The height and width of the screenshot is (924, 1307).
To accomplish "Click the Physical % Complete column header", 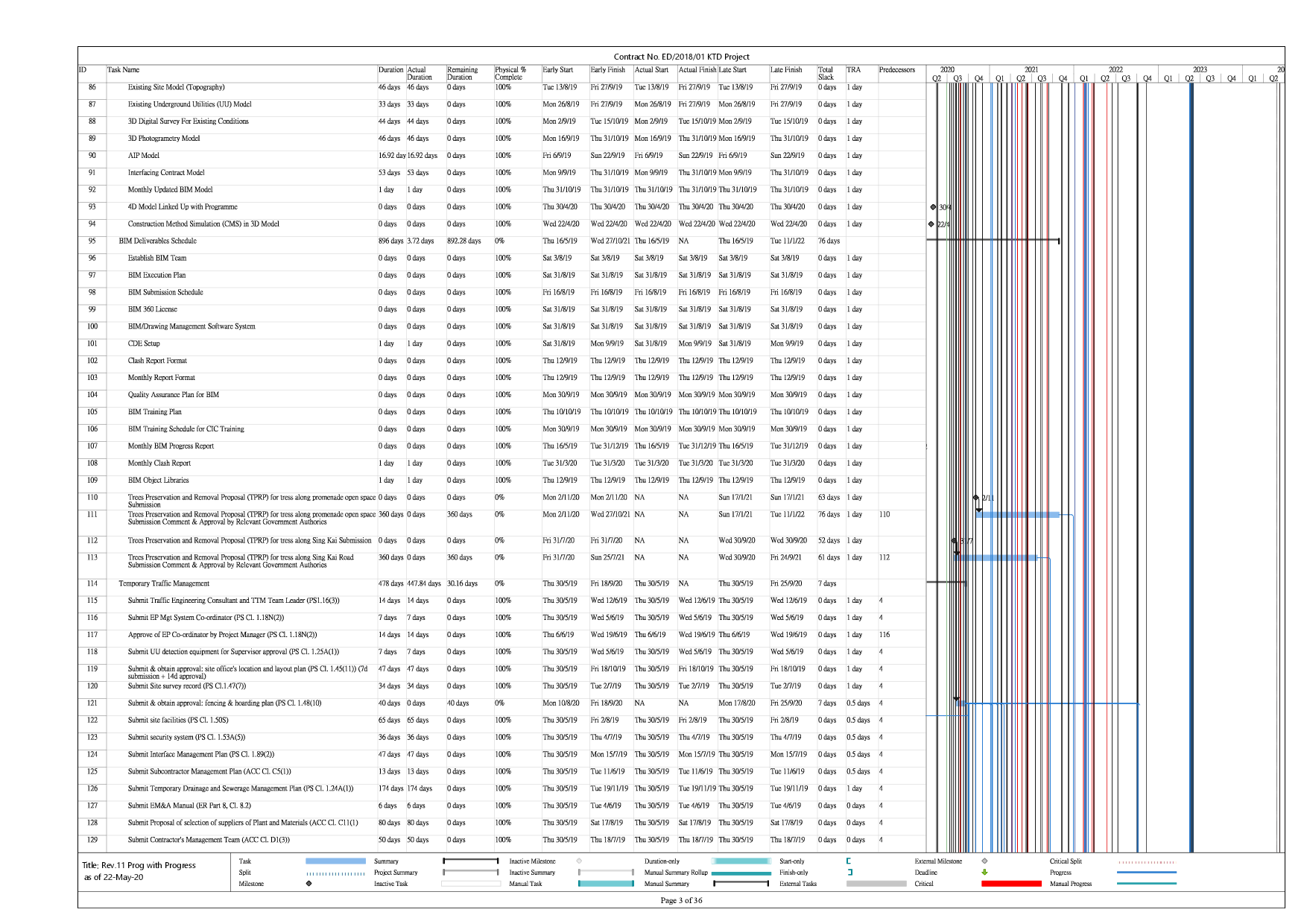I will click(x=511, y=73).
